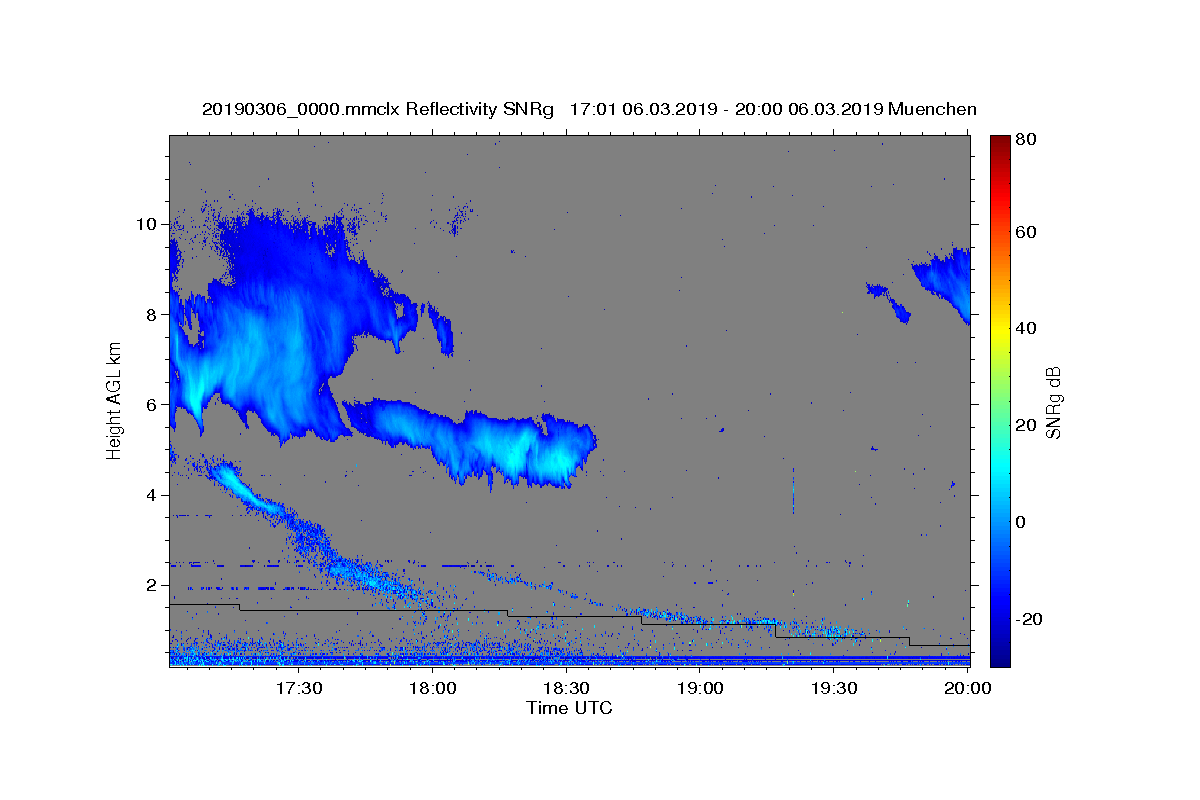This screenshot has width=1200, height=800.
Task: Click the plot title starting 20190306_0000.mmclx
Action: (589, 109)
